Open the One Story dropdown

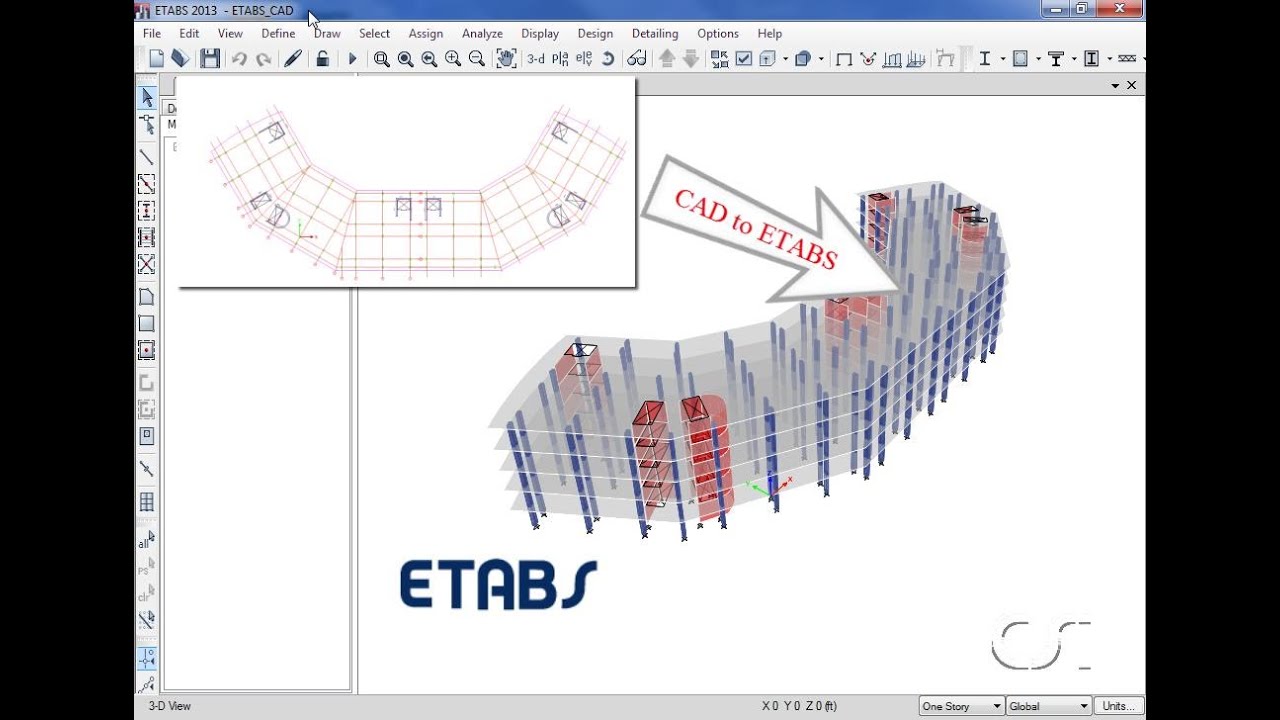point(961,706)
